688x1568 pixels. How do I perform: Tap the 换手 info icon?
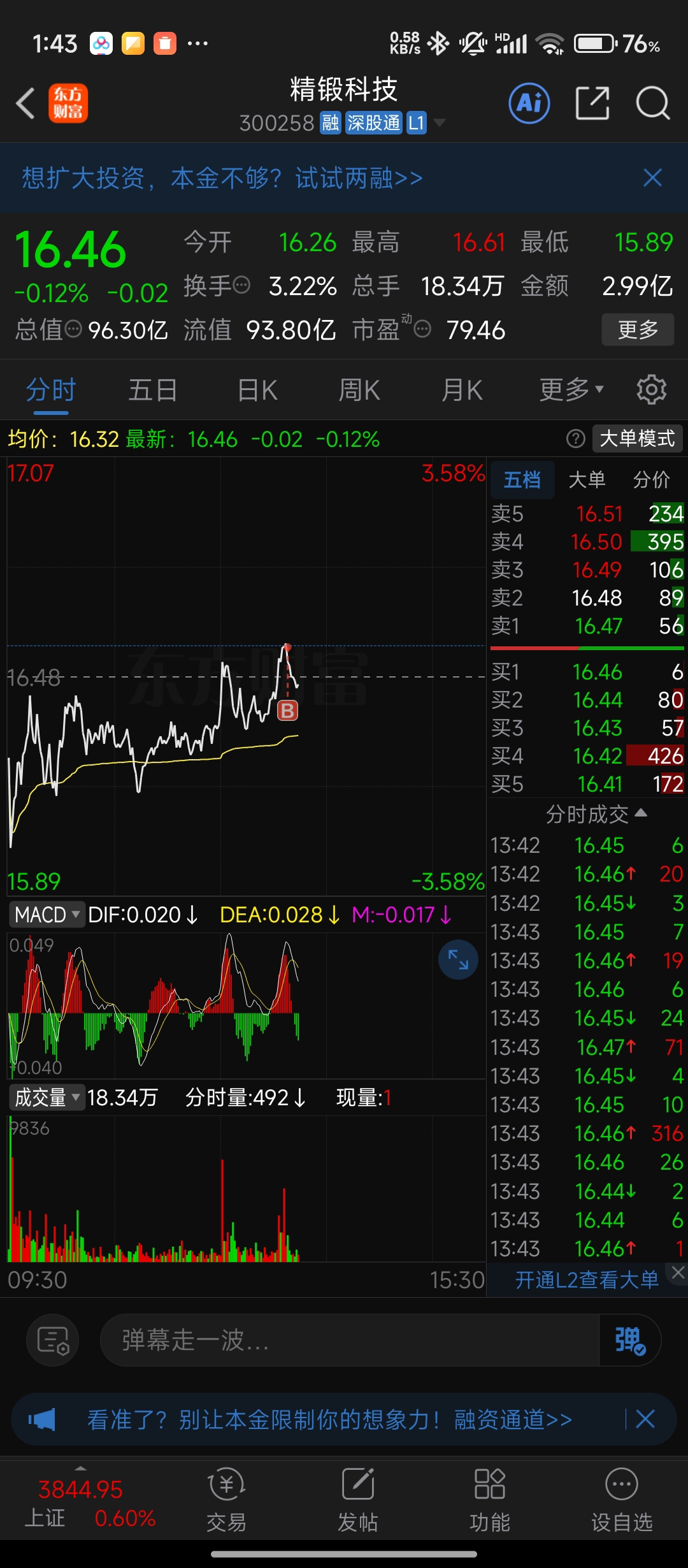(x=242, y=285)
